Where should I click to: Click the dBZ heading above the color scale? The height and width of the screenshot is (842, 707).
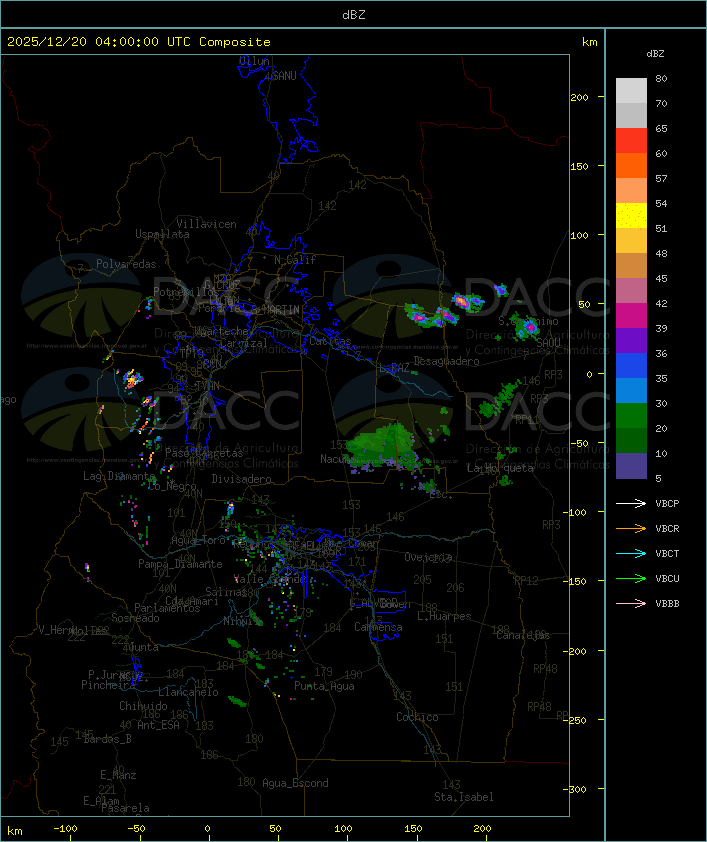coord(655,54)
